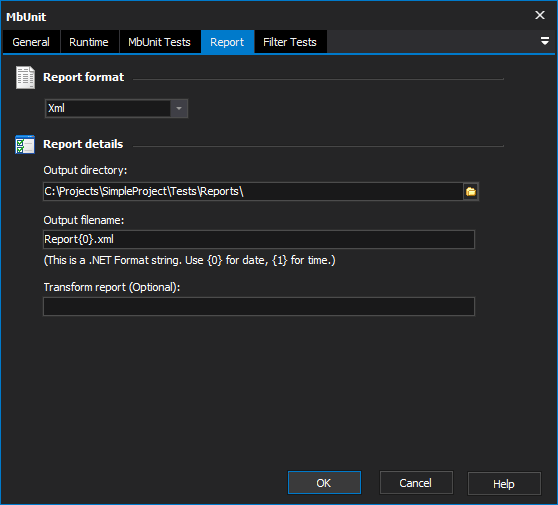Click the 'Output directory:' label

click(x=85, y=170)
